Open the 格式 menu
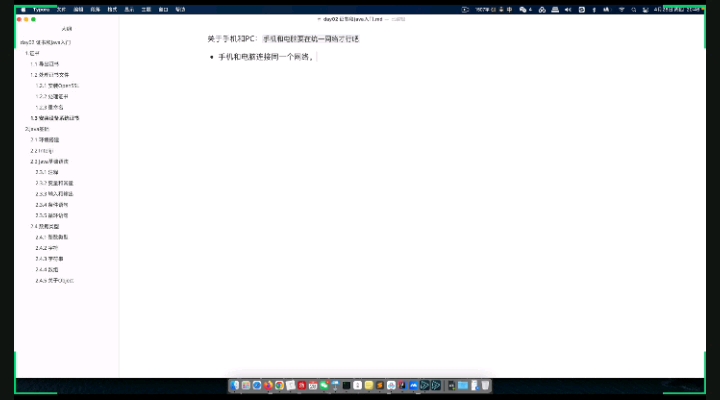 click(112, 10)
